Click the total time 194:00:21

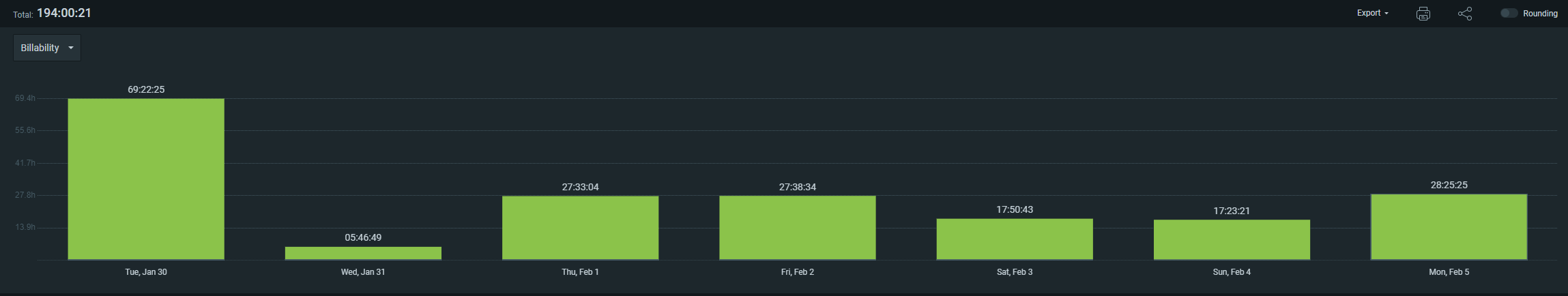(x=64, y=13)
